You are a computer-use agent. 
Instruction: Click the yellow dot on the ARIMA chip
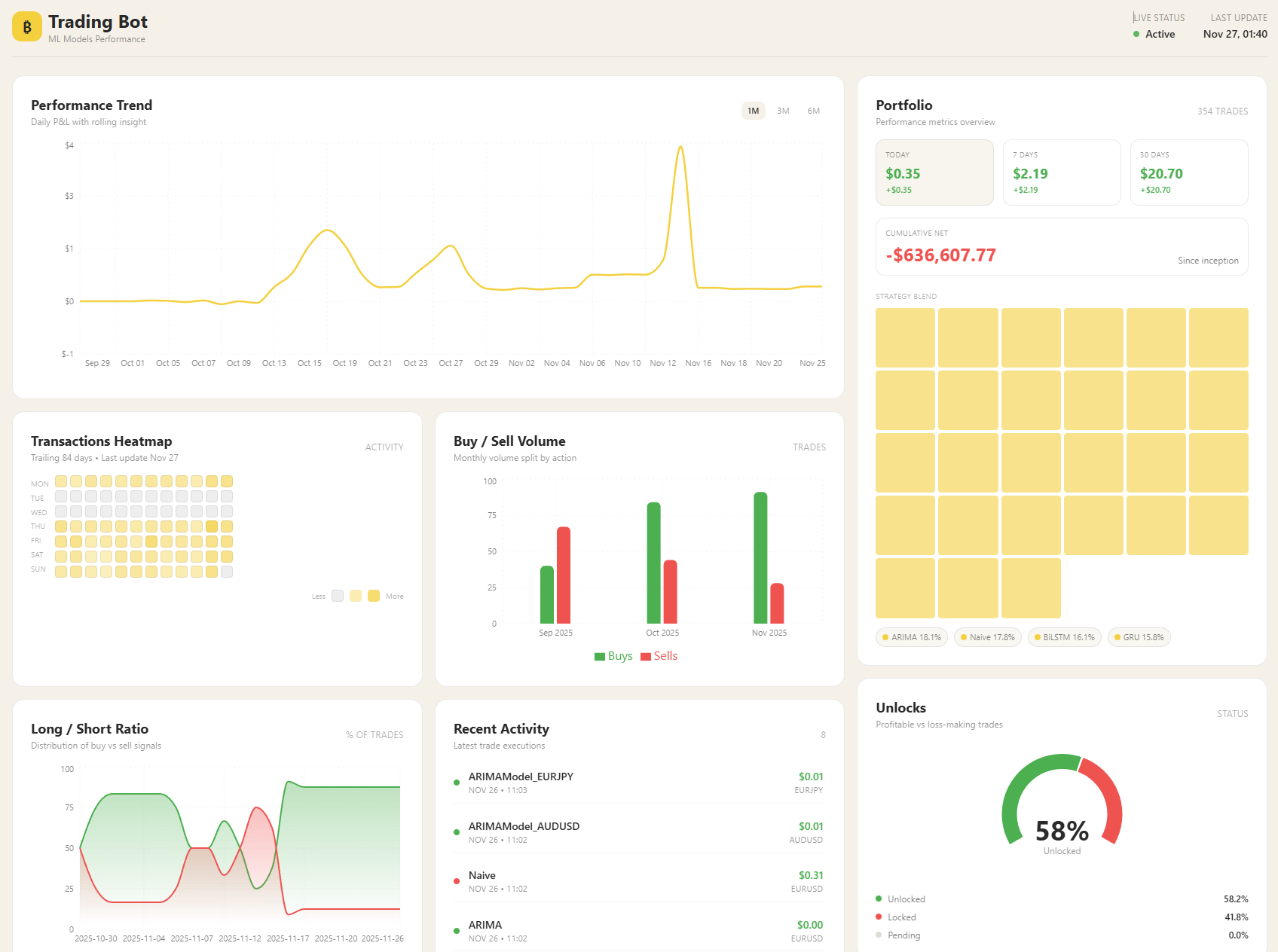click(885, 637)
